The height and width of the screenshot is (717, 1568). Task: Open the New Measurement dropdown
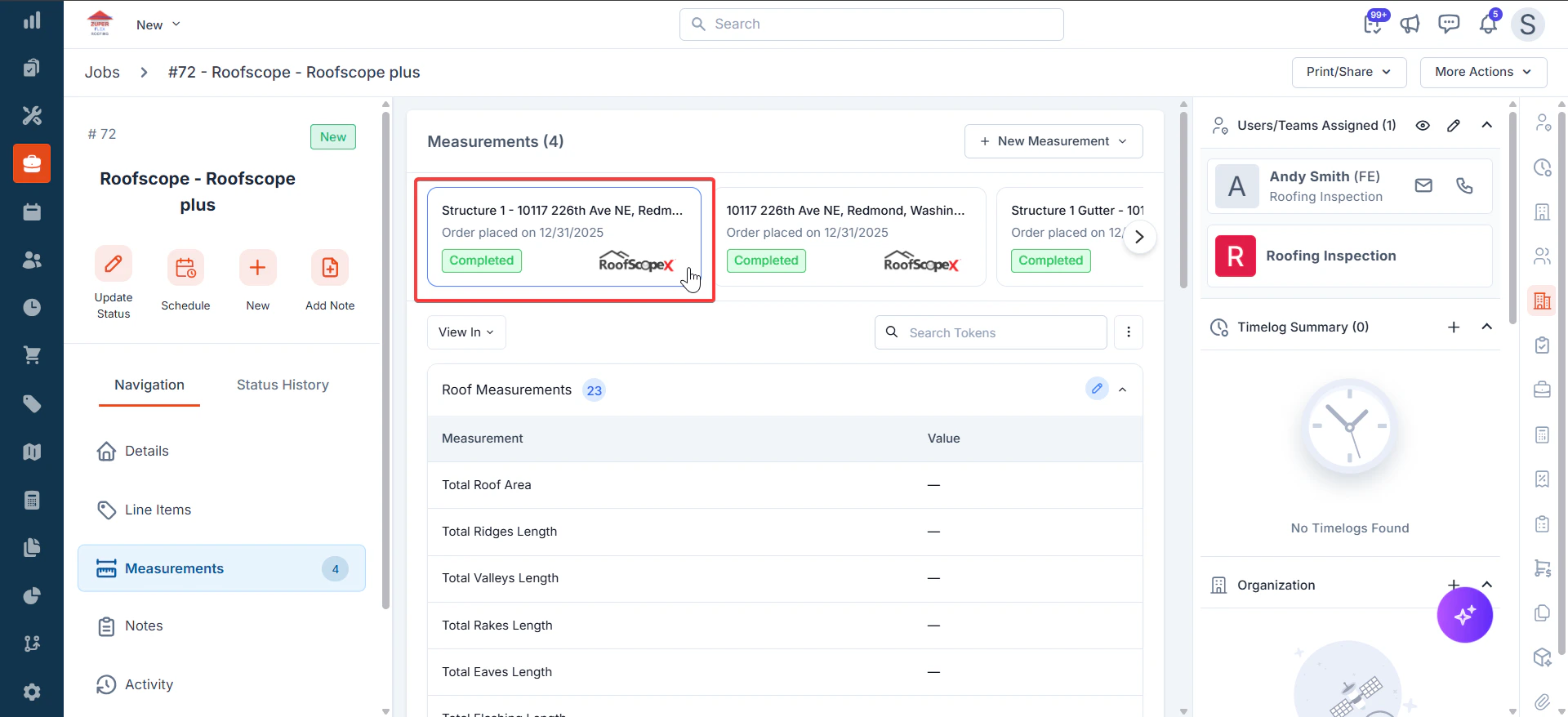[x=1053, y=141]
